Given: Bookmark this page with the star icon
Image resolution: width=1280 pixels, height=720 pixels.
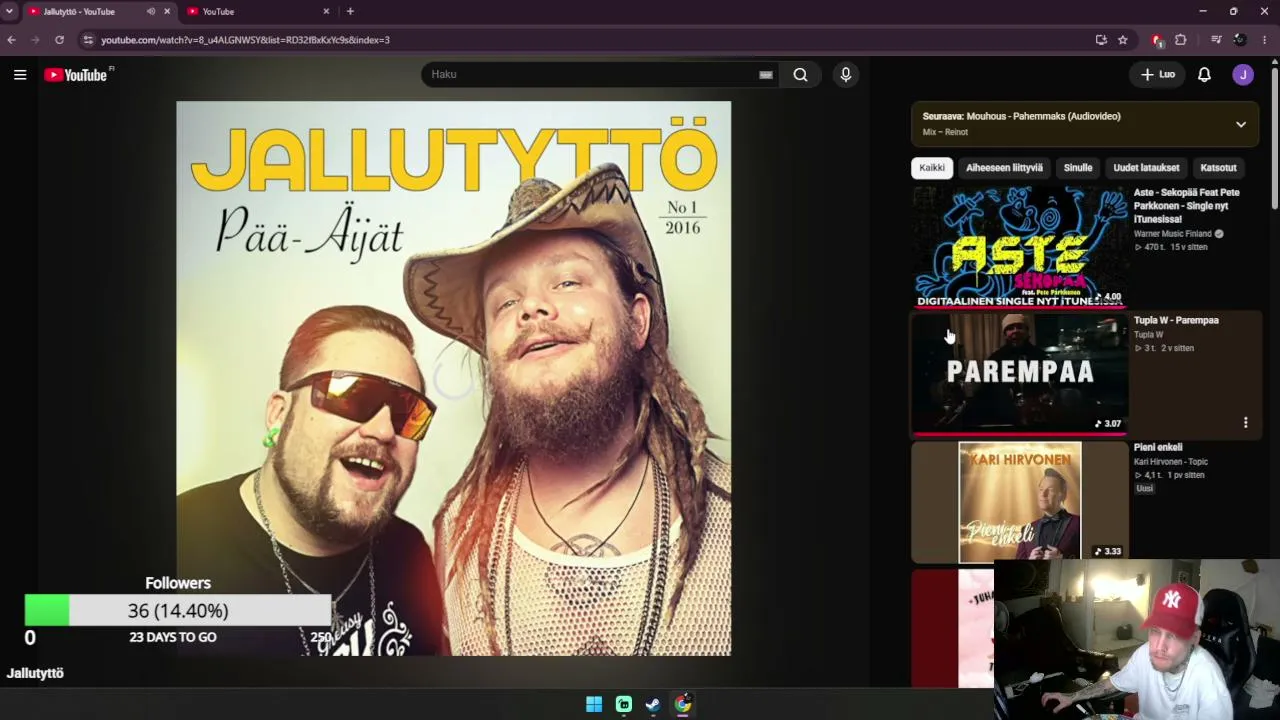Looking at the screenshot, I should click(x=1123, y=40).
